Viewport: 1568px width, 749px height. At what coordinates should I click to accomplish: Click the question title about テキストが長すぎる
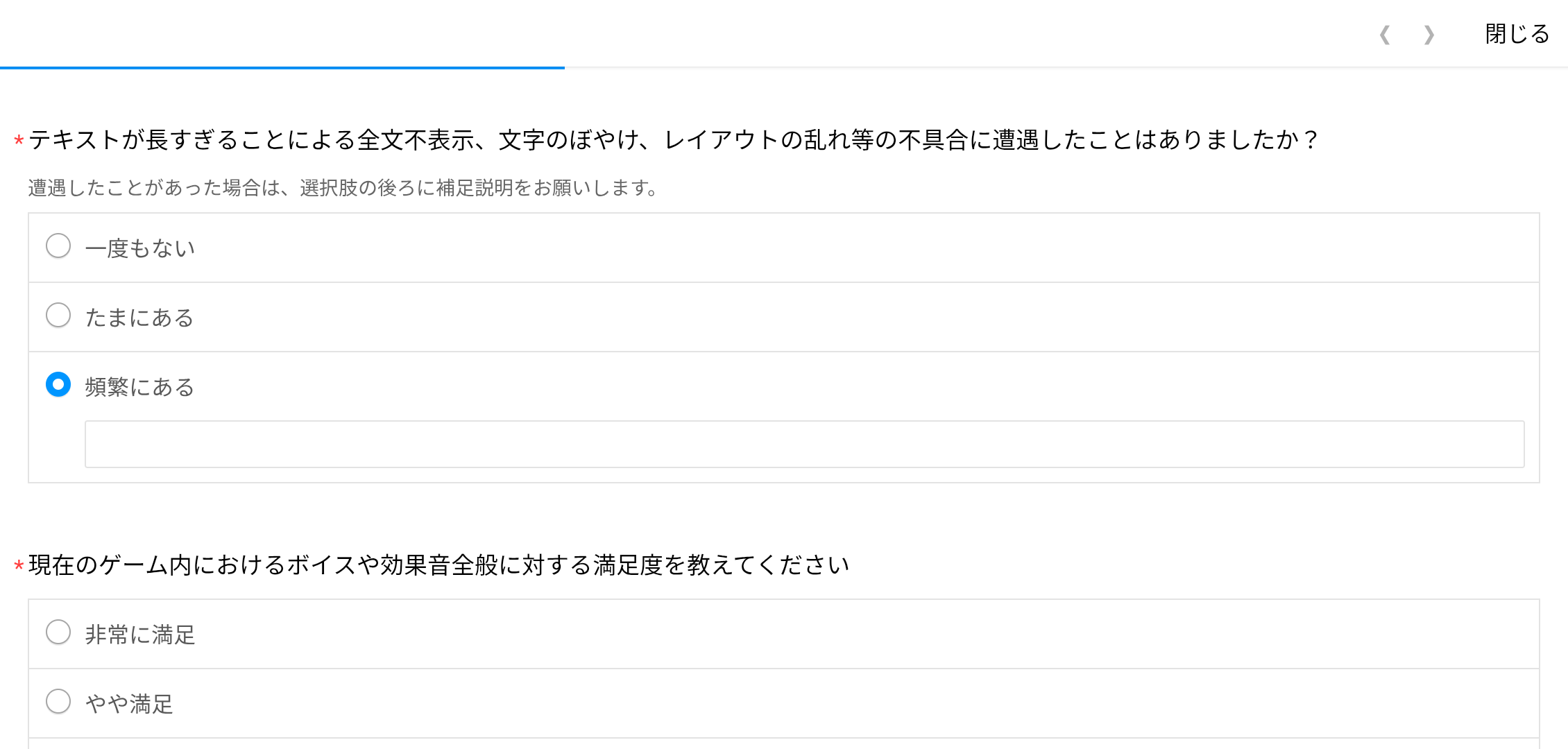point(672,140)
